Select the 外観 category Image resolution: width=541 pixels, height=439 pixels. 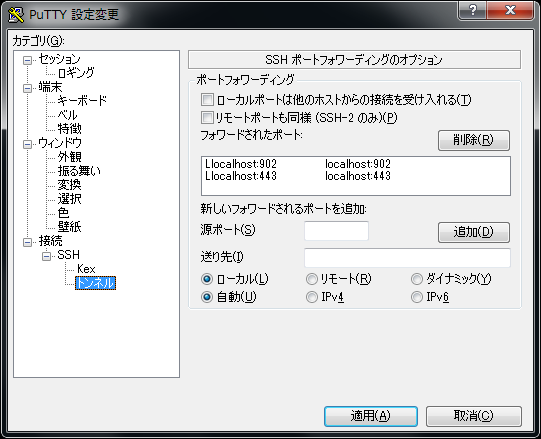point(70,157)
